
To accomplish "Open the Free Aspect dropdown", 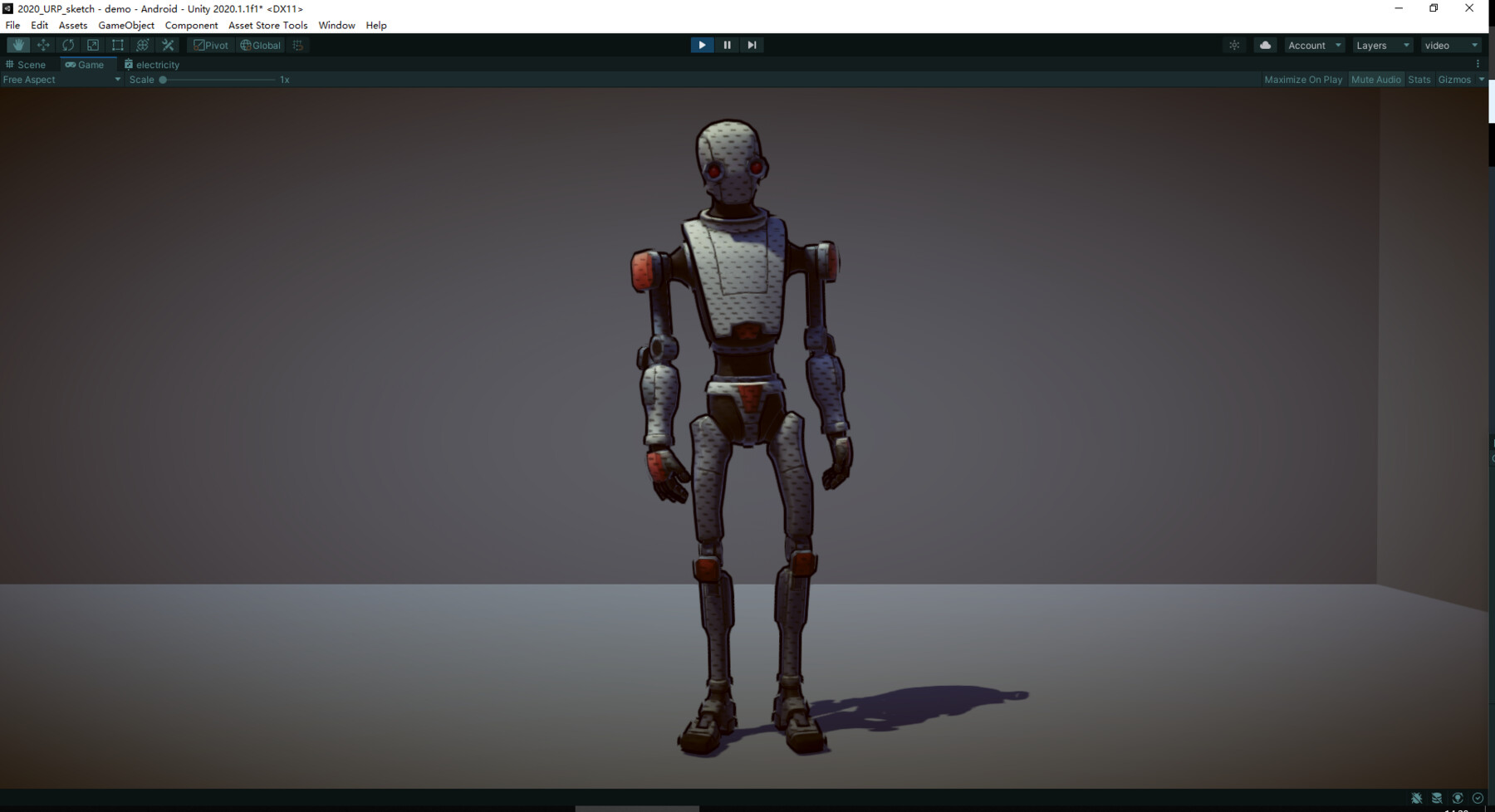I will pos(60,79).
